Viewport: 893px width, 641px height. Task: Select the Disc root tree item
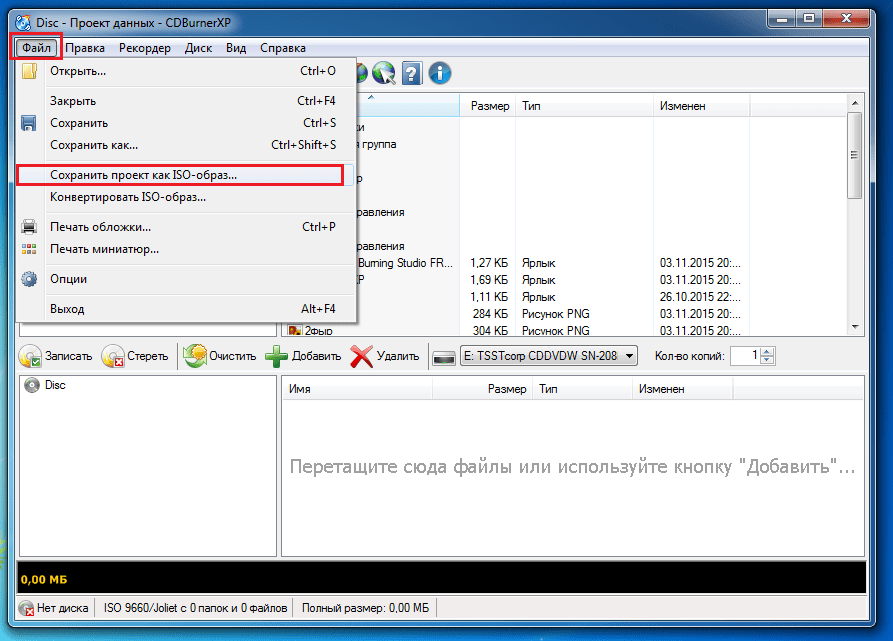[45, 385]
